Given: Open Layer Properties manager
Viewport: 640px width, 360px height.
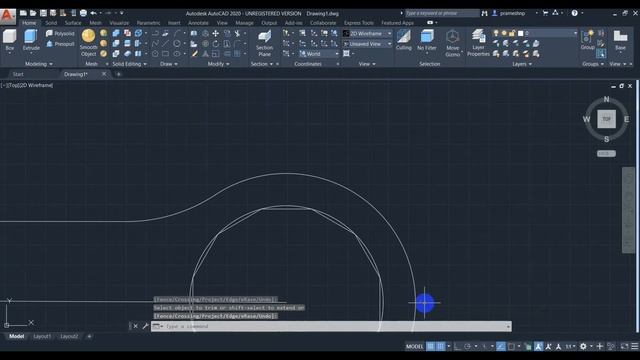Looking at the screenshot, I should click(x=478, y=43).
